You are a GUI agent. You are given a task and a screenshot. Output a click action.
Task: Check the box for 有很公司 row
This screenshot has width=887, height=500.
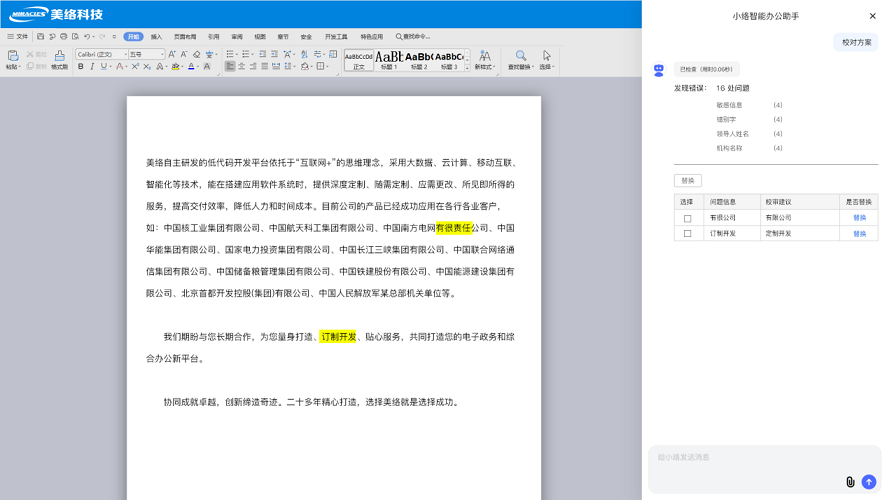[687, 218]
